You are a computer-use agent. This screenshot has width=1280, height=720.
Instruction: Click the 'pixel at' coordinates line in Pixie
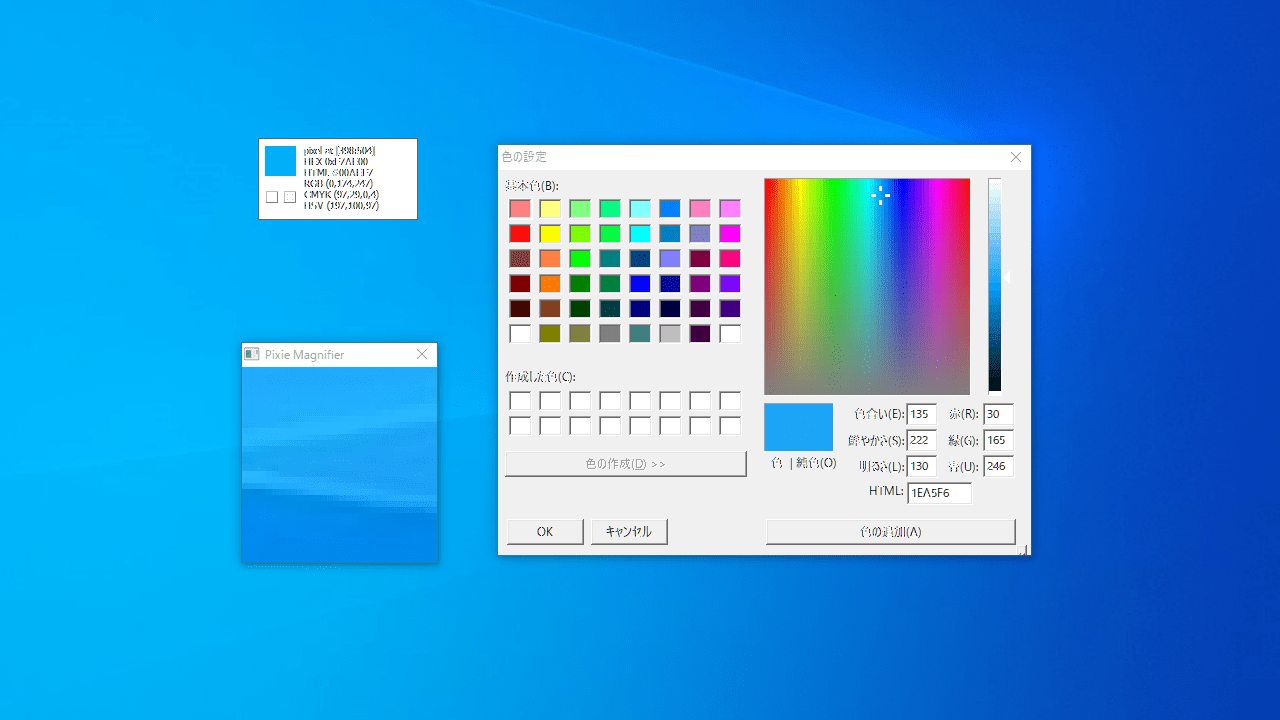point(340,151)
